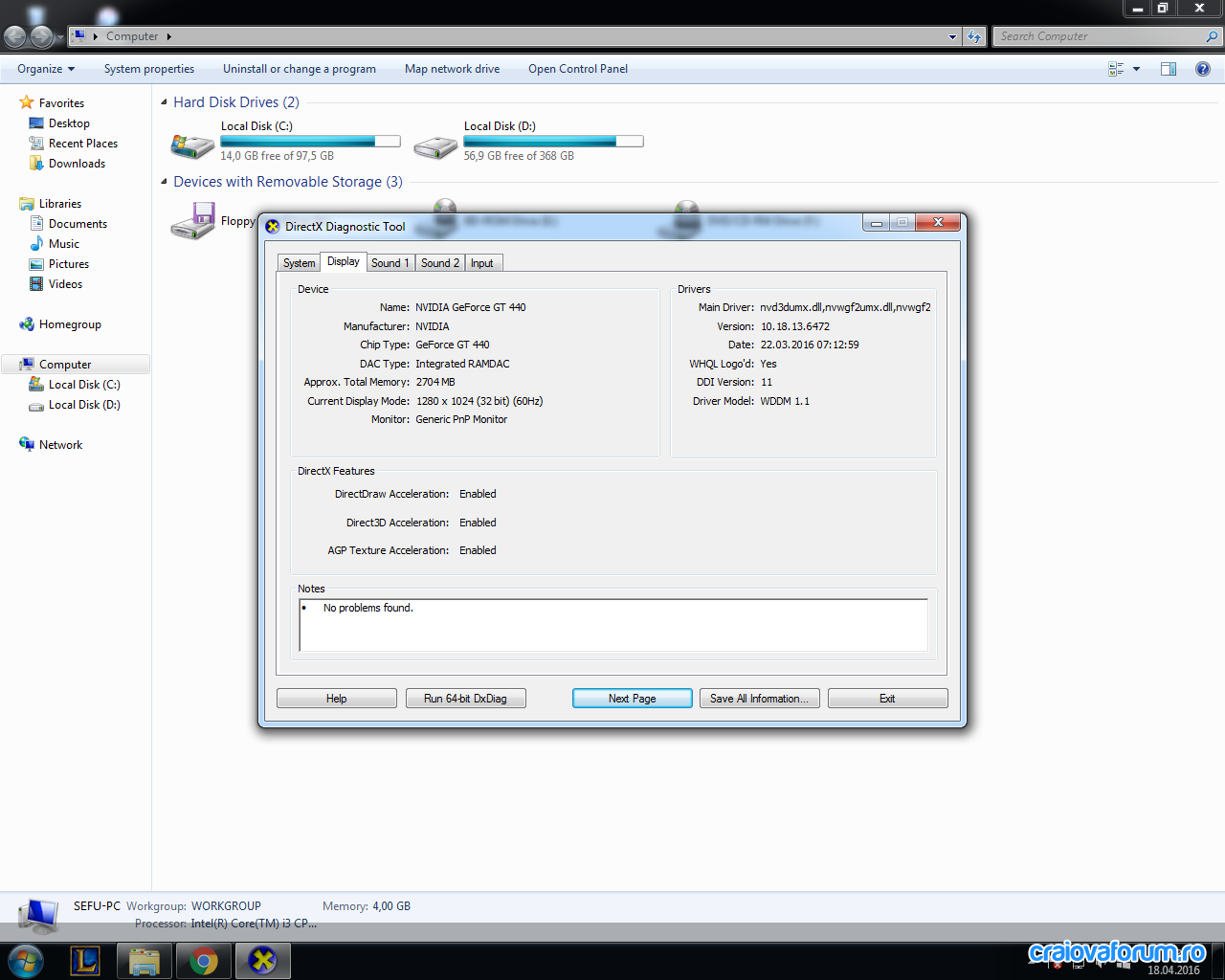Click the refresh icon beside the address bar
This screenshot has width=1225, height=980.
(974, 36)
